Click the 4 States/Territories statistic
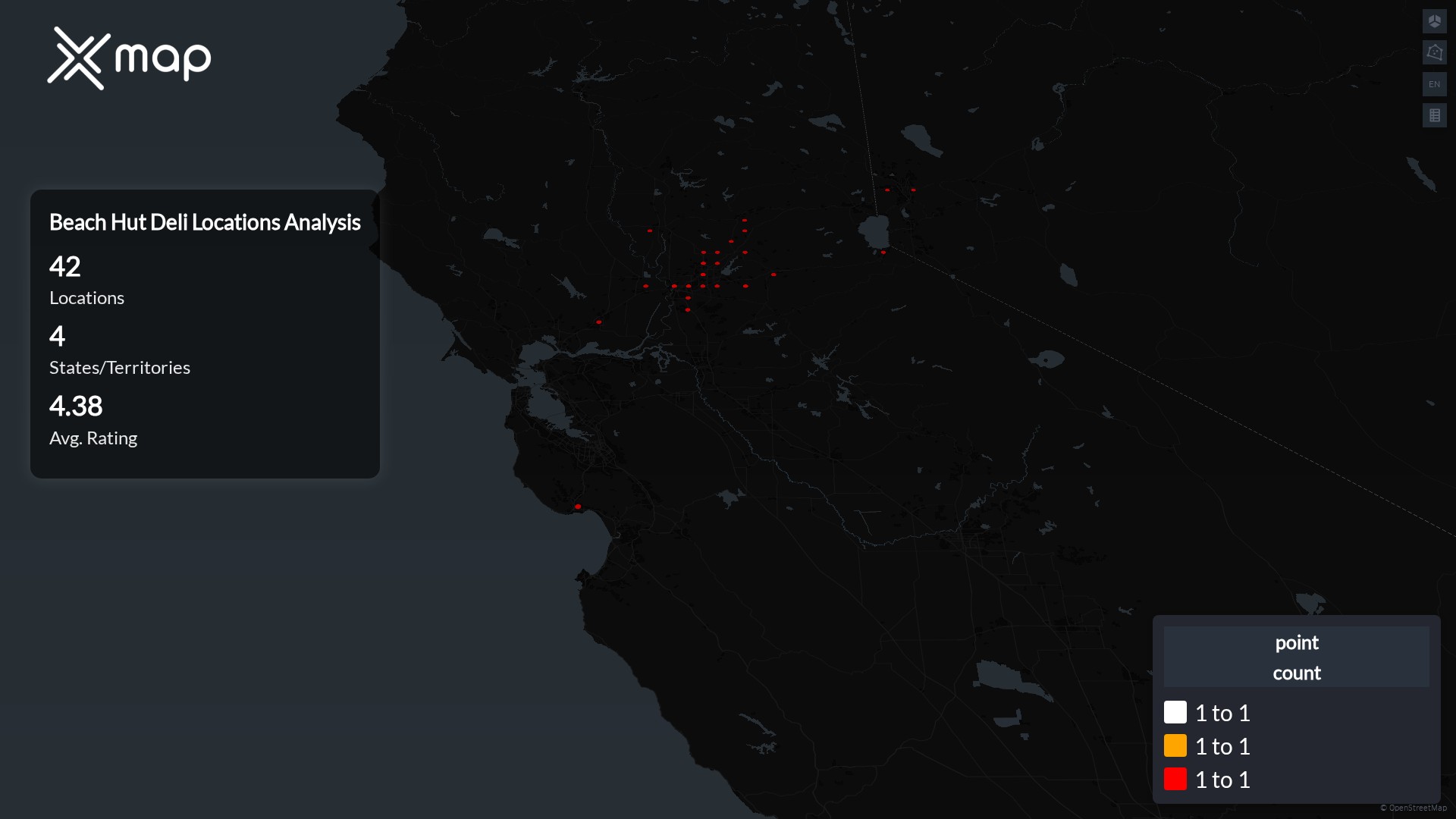The height and width of the screenshot is (819, 1456). pos(58,337)
